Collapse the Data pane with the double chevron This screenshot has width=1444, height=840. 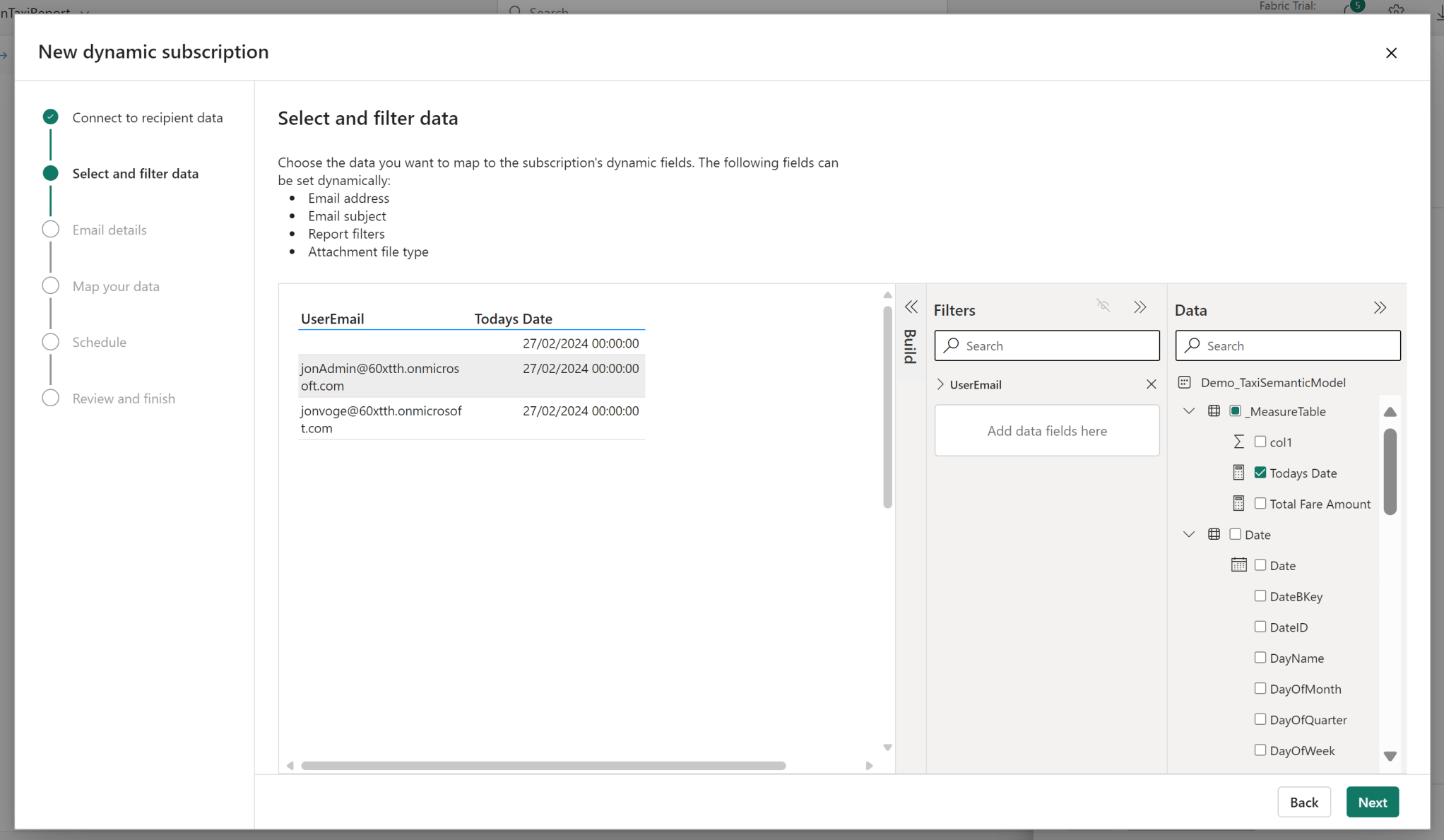click(x=1380, y=307)
